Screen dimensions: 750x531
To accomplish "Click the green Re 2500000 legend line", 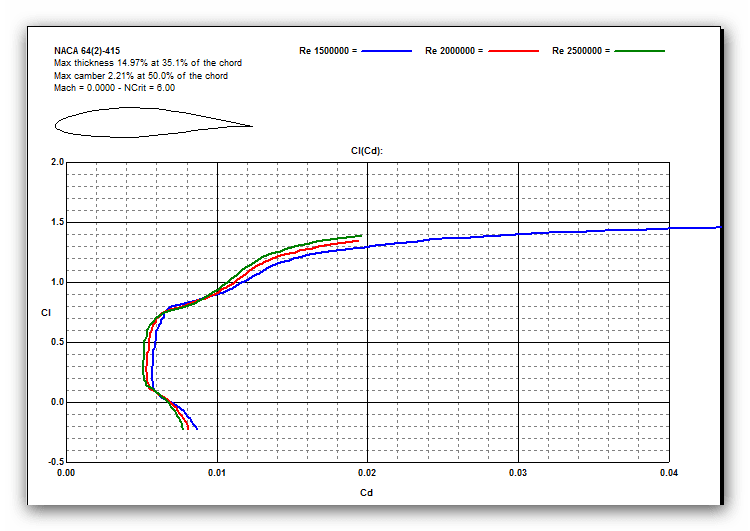I will (640, 50).
